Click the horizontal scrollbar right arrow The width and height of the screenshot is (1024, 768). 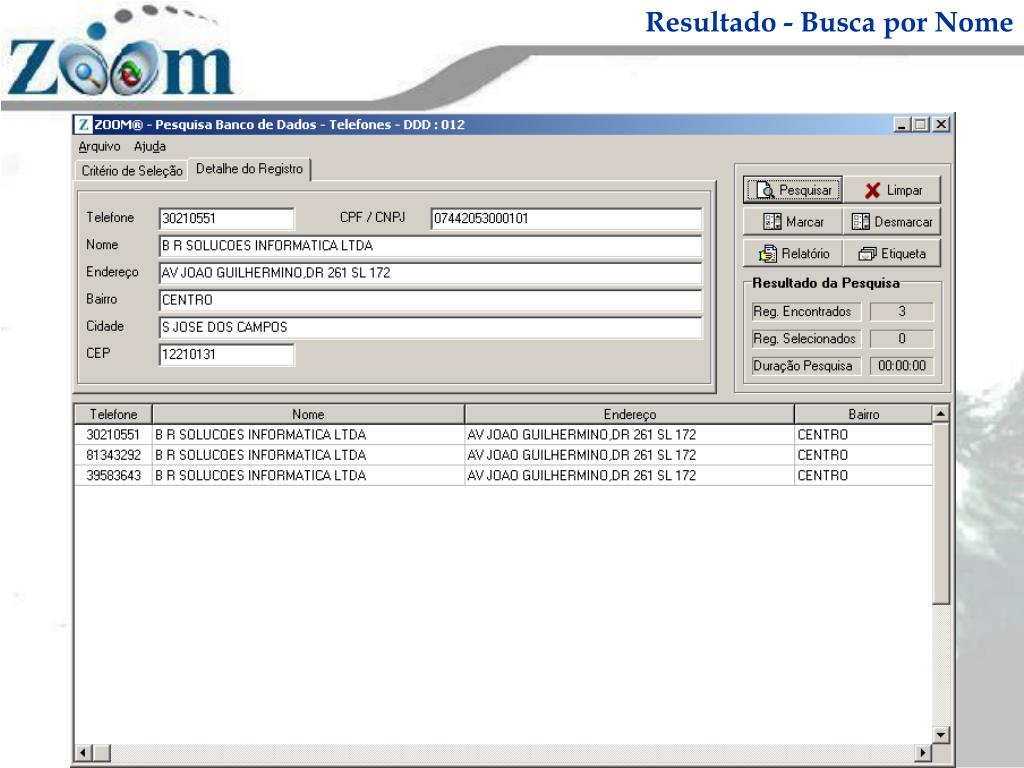923,752
